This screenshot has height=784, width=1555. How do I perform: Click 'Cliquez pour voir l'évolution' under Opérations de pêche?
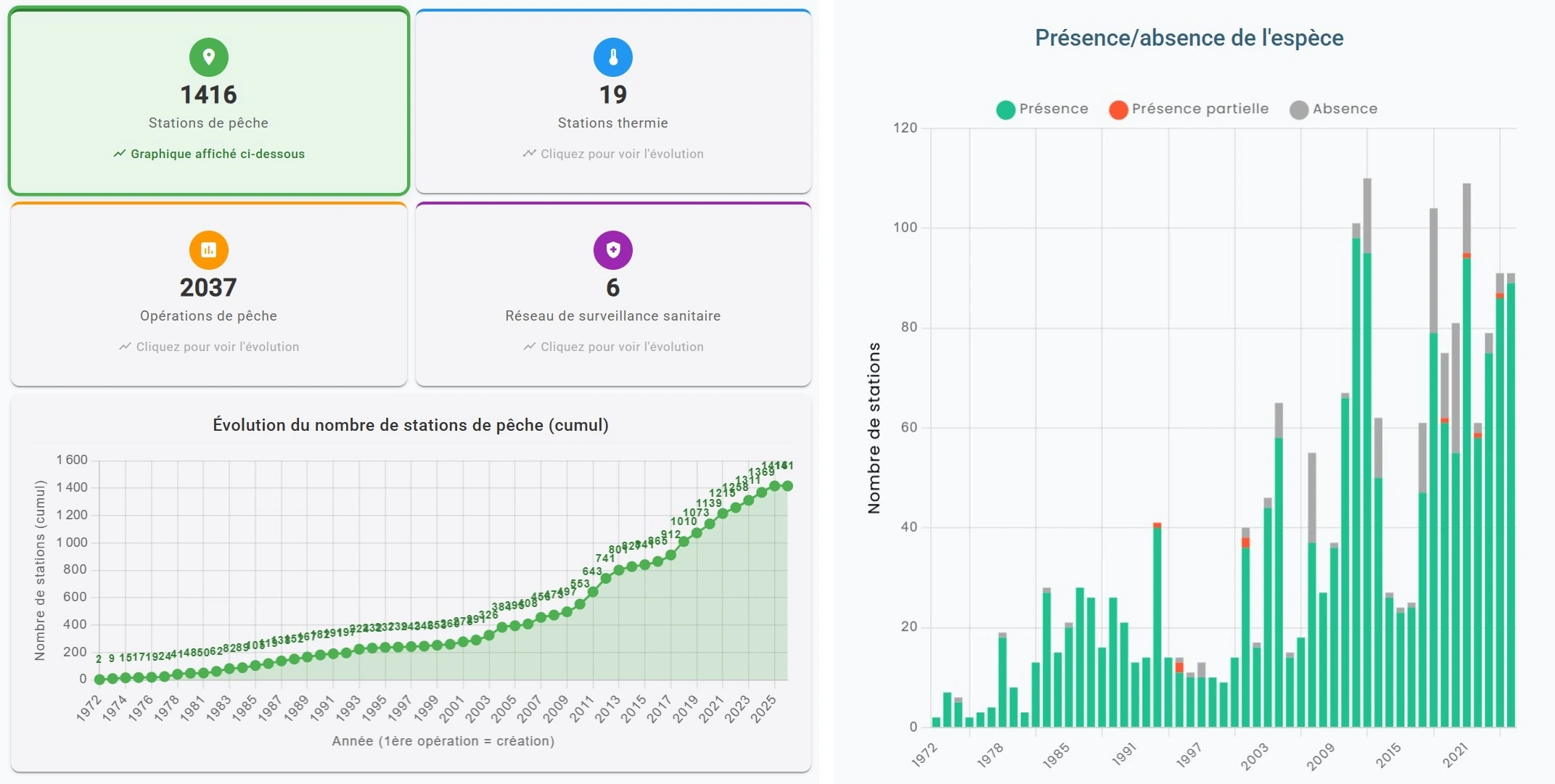(x=218, y=347)
